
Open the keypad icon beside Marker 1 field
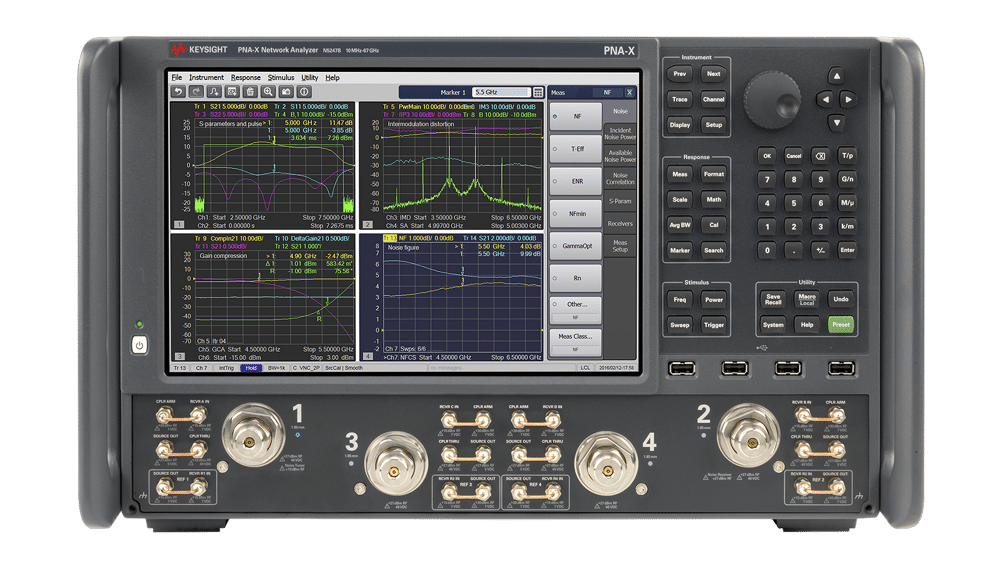point(538,92)
